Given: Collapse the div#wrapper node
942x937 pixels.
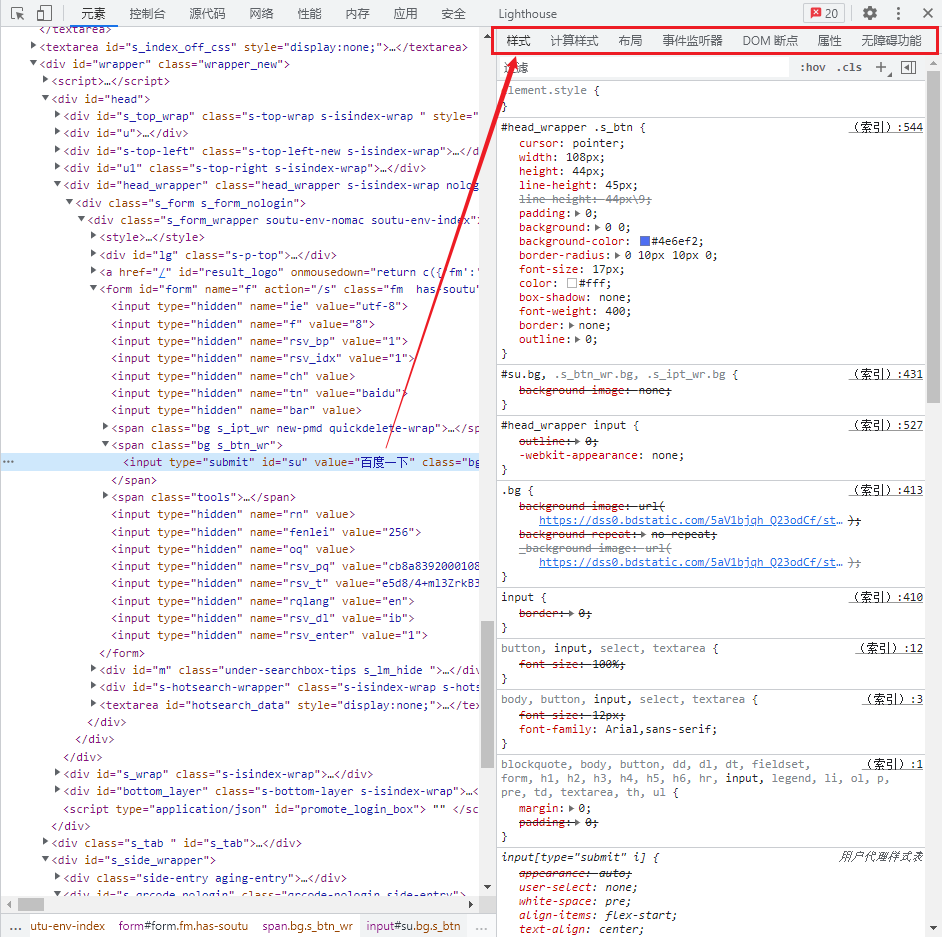Looking at the screenshot, I should tap(34, 62).
